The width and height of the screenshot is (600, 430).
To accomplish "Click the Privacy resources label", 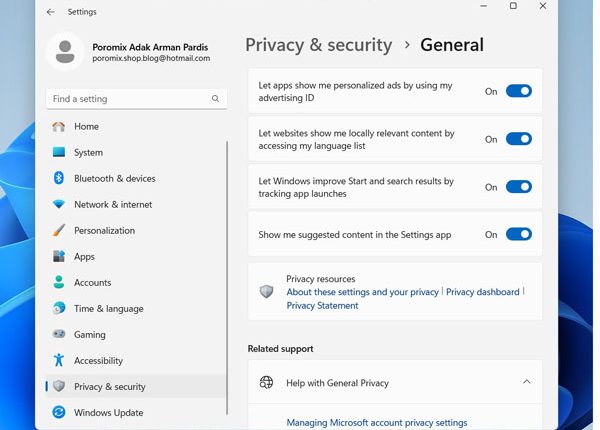I will [321, 279].
